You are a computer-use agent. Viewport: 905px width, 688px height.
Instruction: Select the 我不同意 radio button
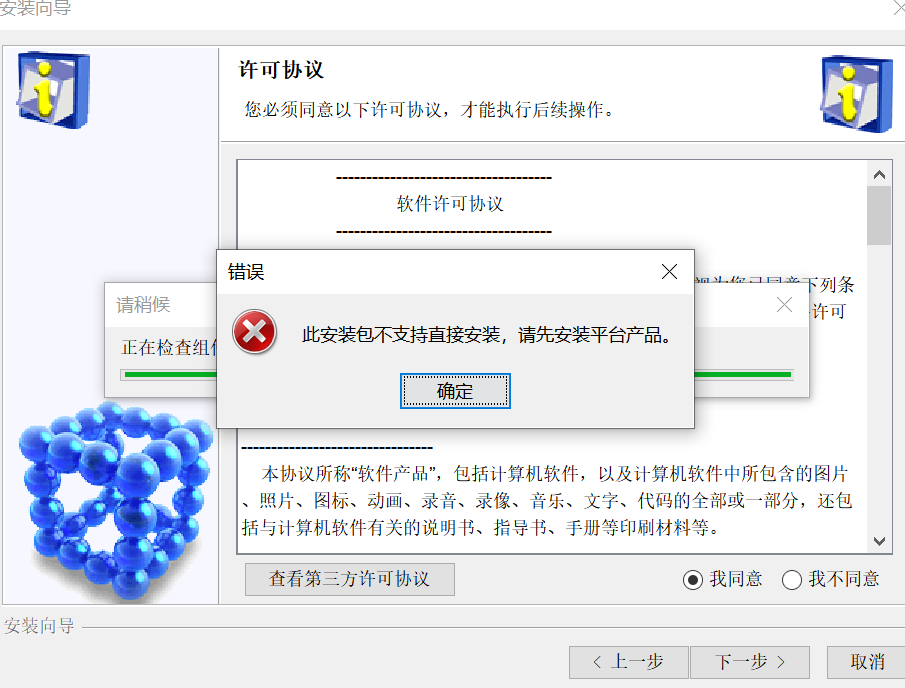pyautogui.click(x=791, y=579)
